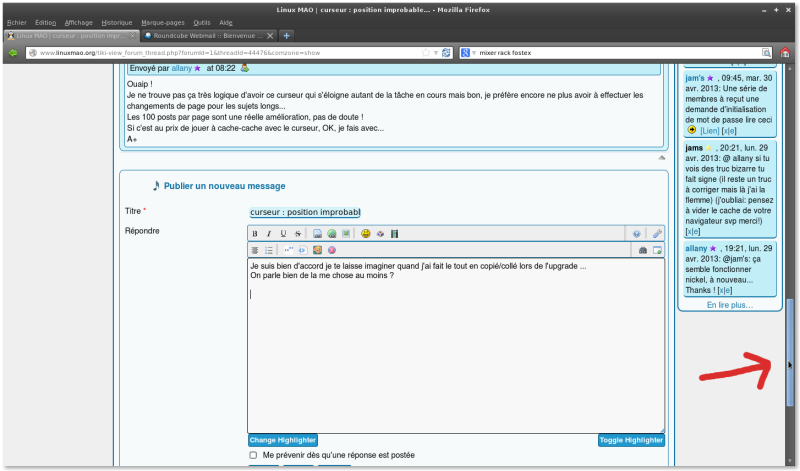Open the search engine selector dropdown
800x471 pixels.
(x=474, y=53)
